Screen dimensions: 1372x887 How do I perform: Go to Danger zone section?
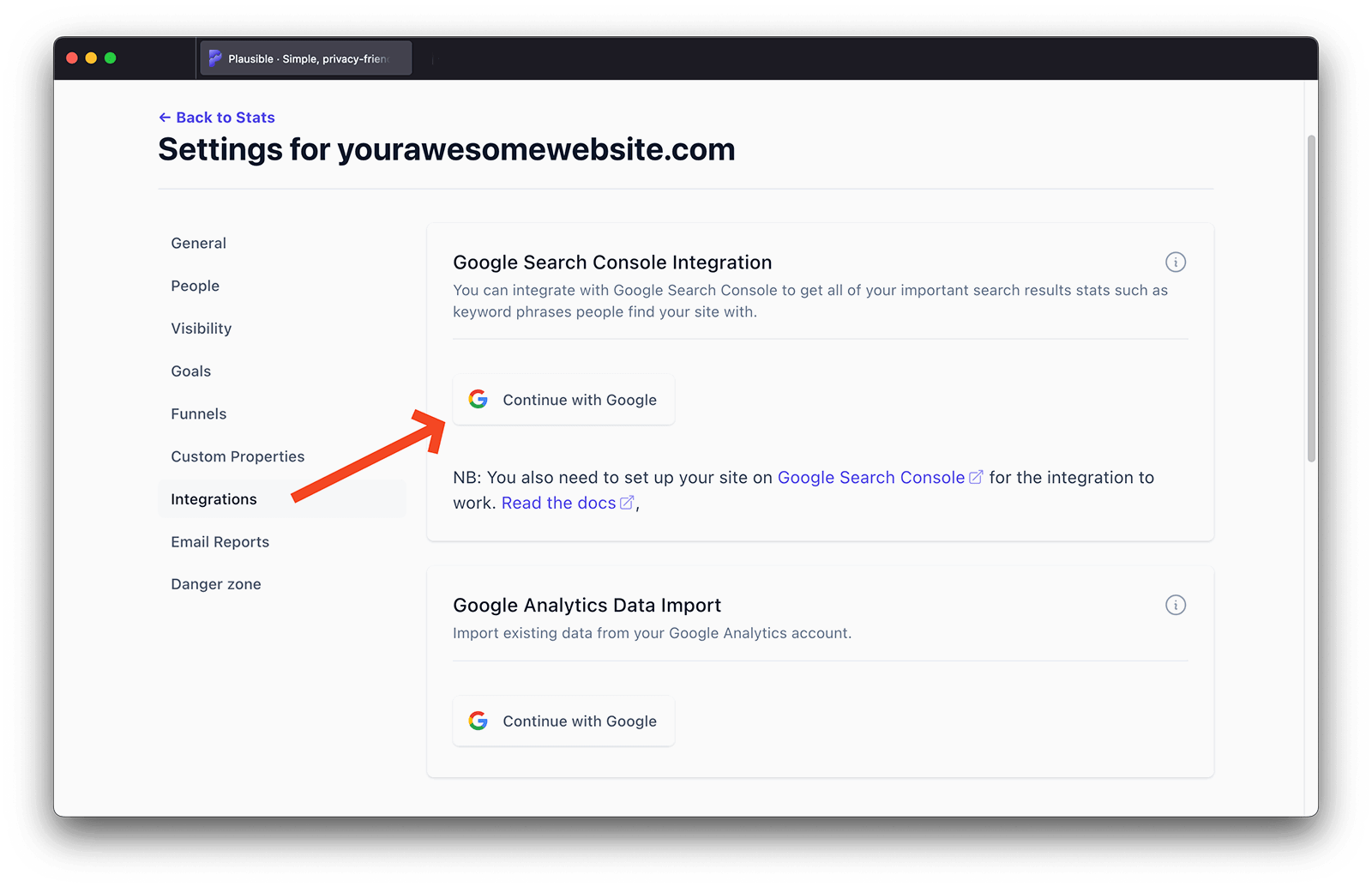(215, 585)
